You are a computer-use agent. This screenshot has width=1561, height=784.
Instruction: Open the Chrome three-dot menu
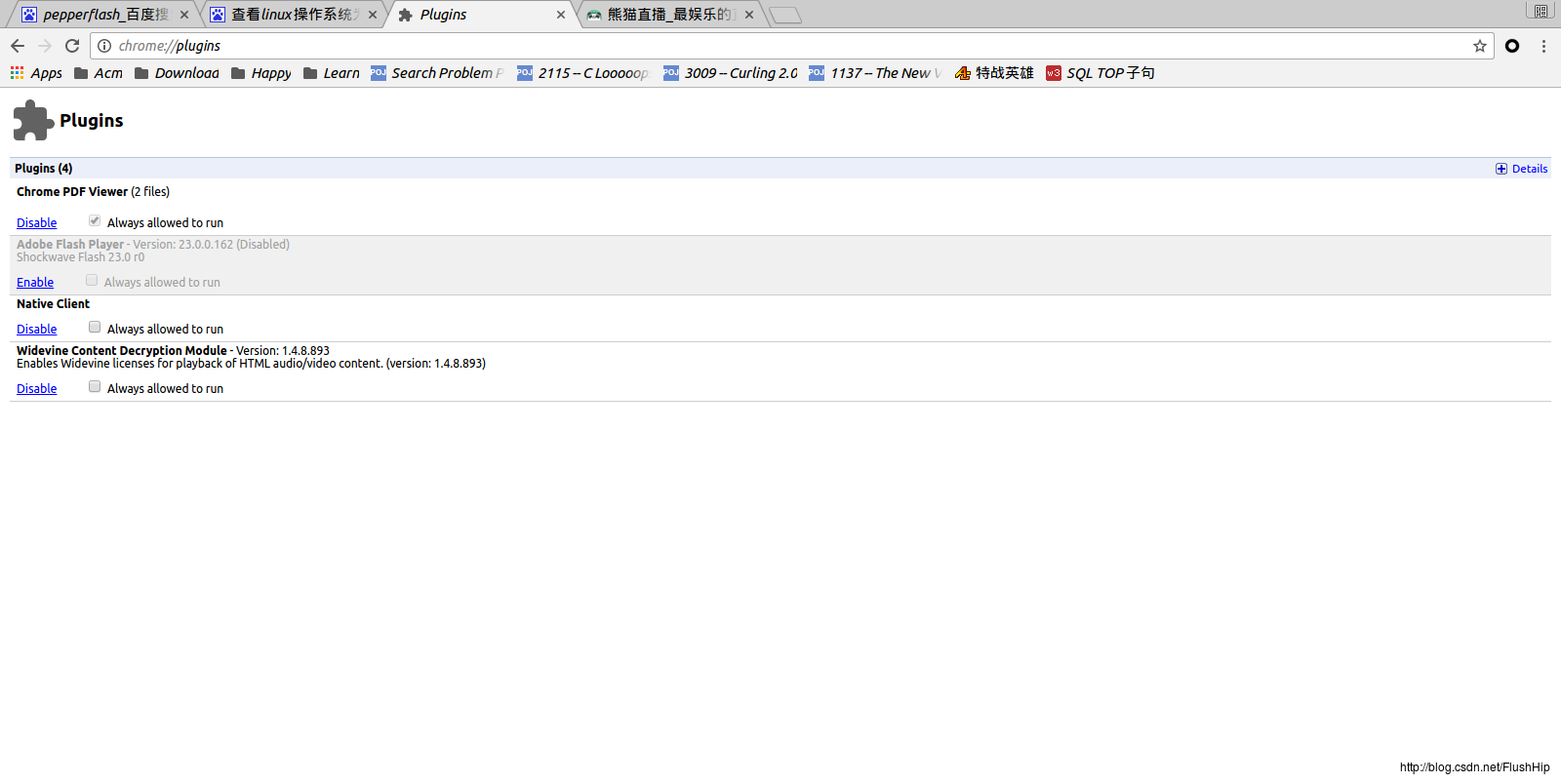tap(1543, 46)
